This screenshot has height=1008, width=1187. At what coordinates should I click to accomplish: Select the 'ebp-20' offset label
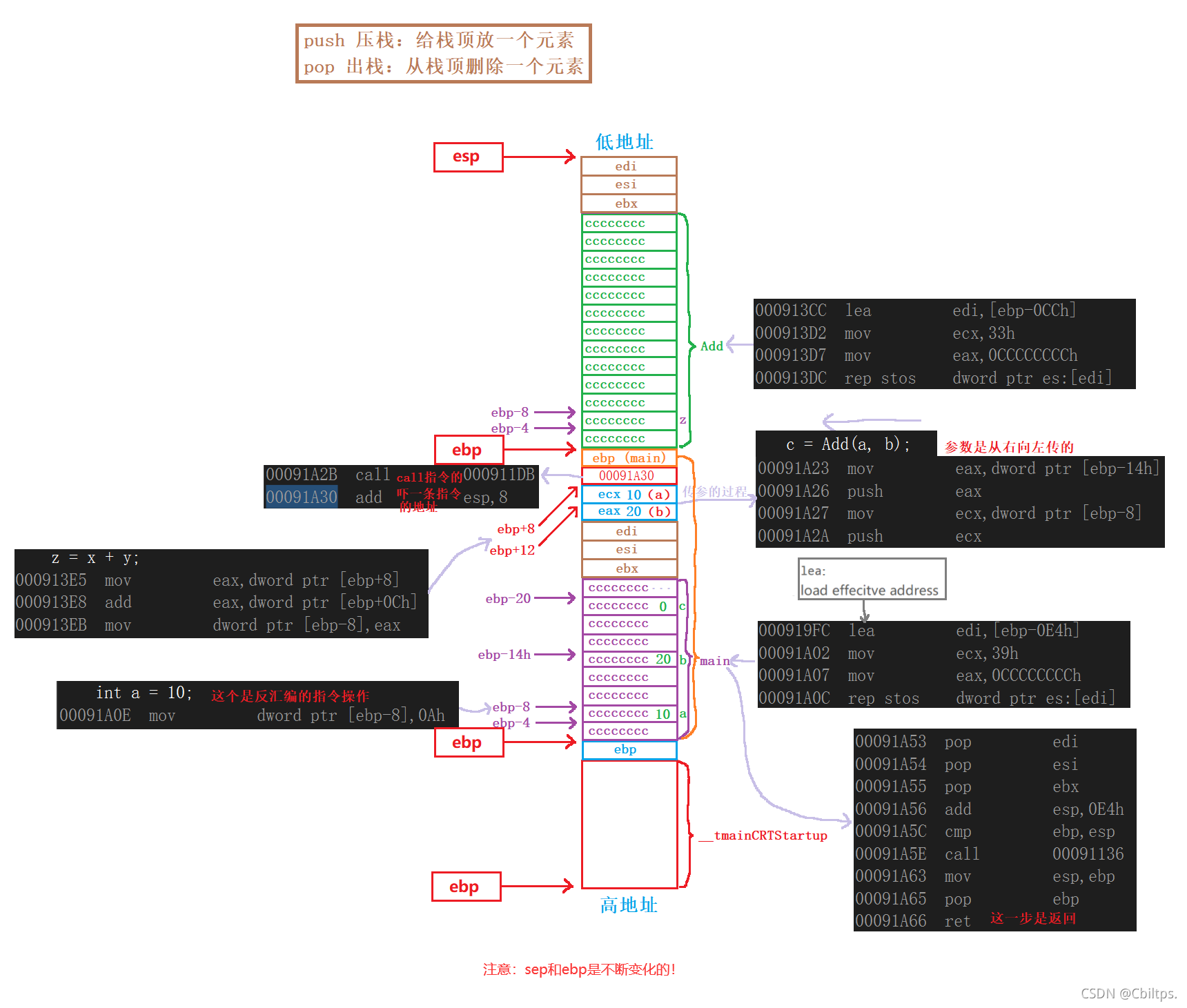[x=508, y=599]
